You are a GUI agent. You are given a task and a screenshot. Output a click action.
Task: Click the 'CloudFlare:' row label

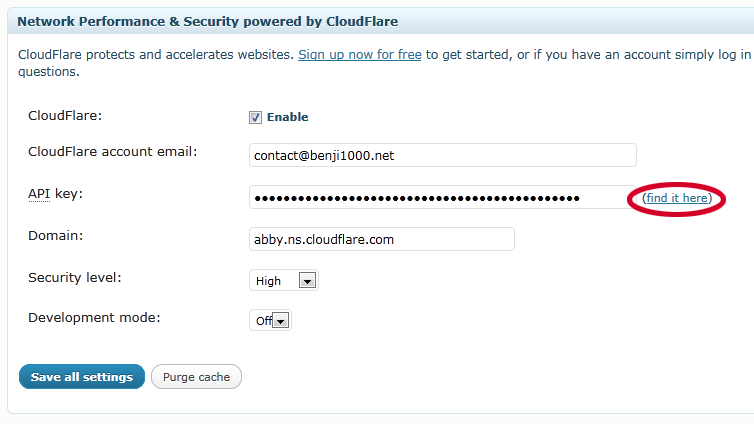click(65, 116)
